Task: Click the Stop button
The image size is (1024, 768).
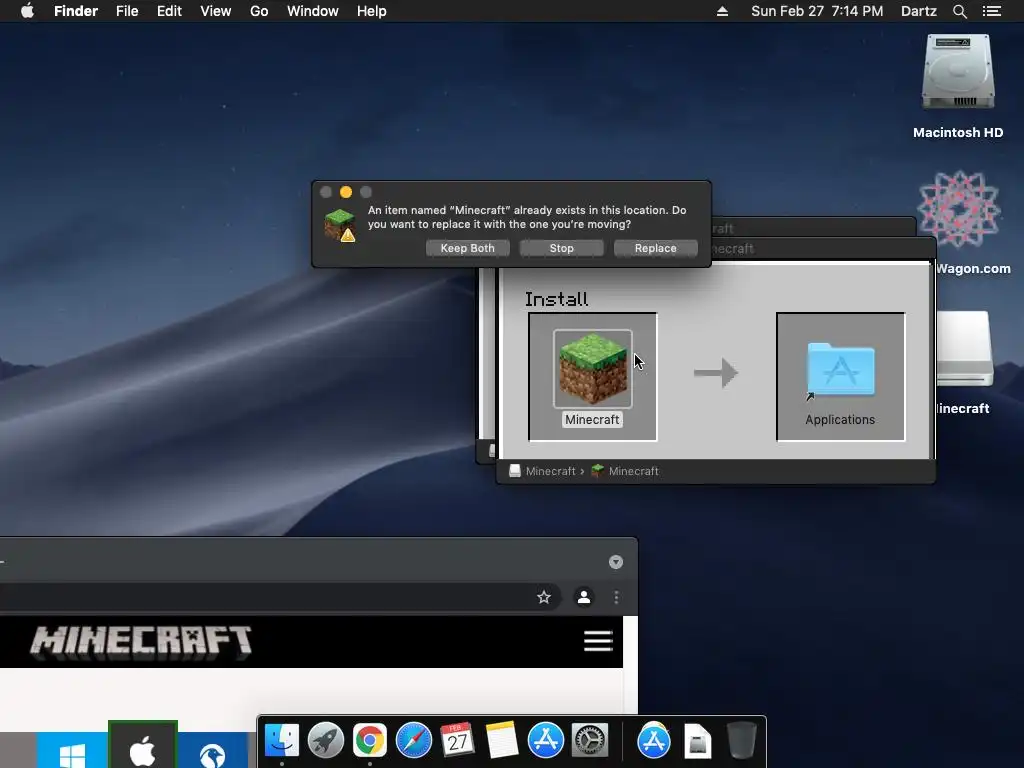Action: coord(562,248)
